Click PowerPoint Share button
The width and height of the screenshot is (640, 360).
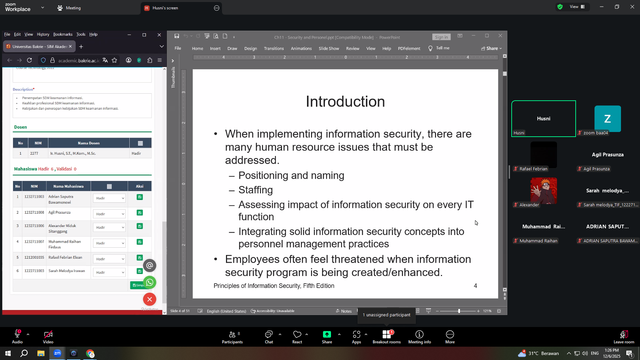coord(491,48)
